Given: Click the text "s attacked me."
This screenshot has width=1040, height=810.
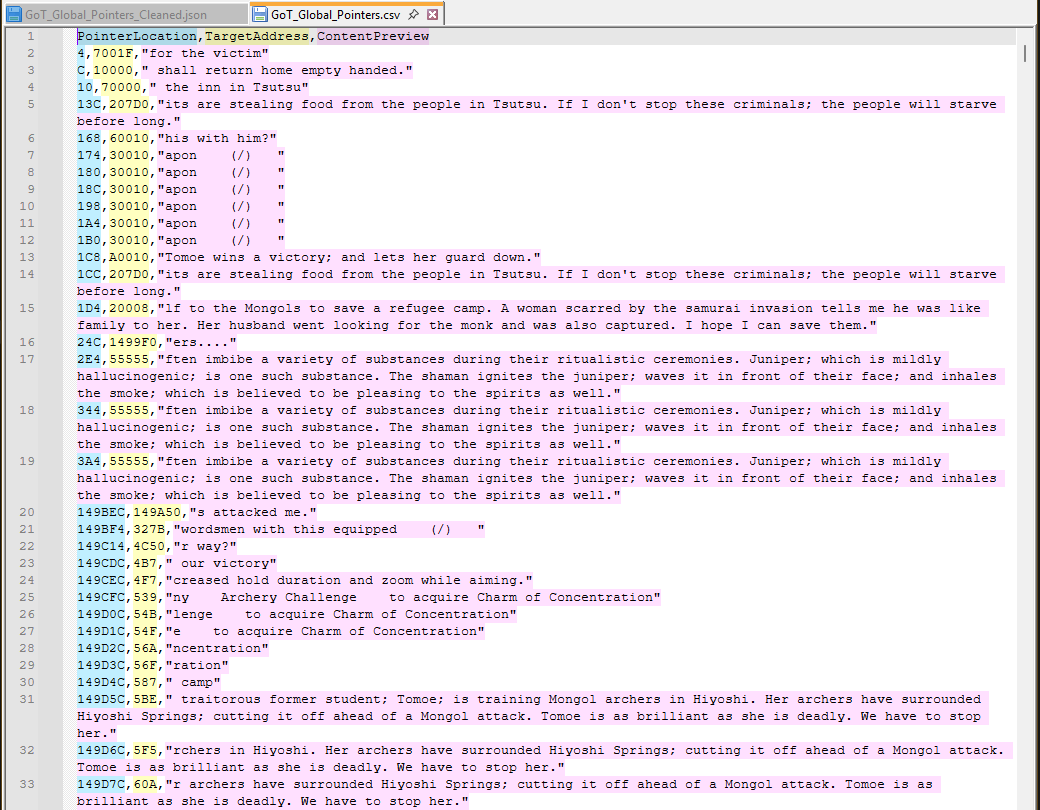Looking at the screenshot, I should tap(253, 512).
